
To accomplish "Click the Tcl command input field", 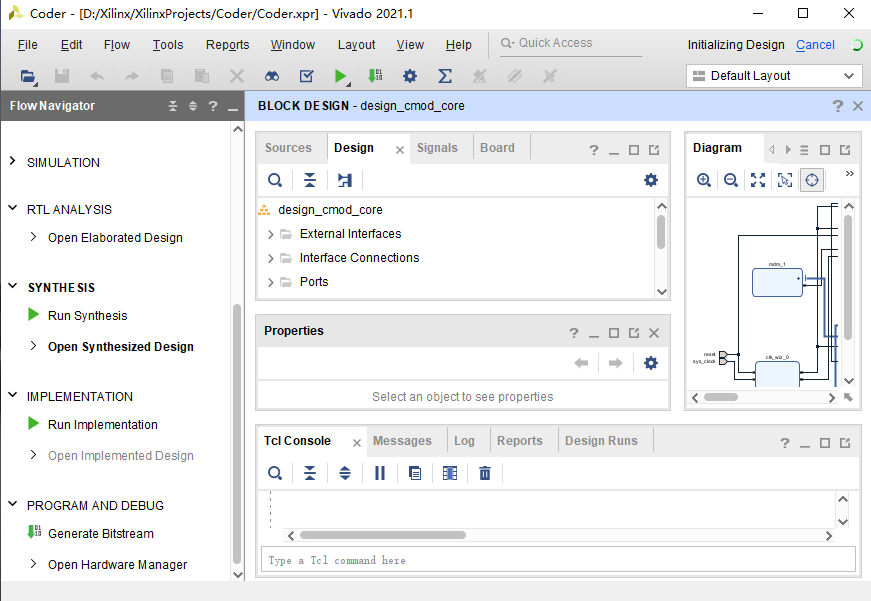I will click(x=558, y=560).
